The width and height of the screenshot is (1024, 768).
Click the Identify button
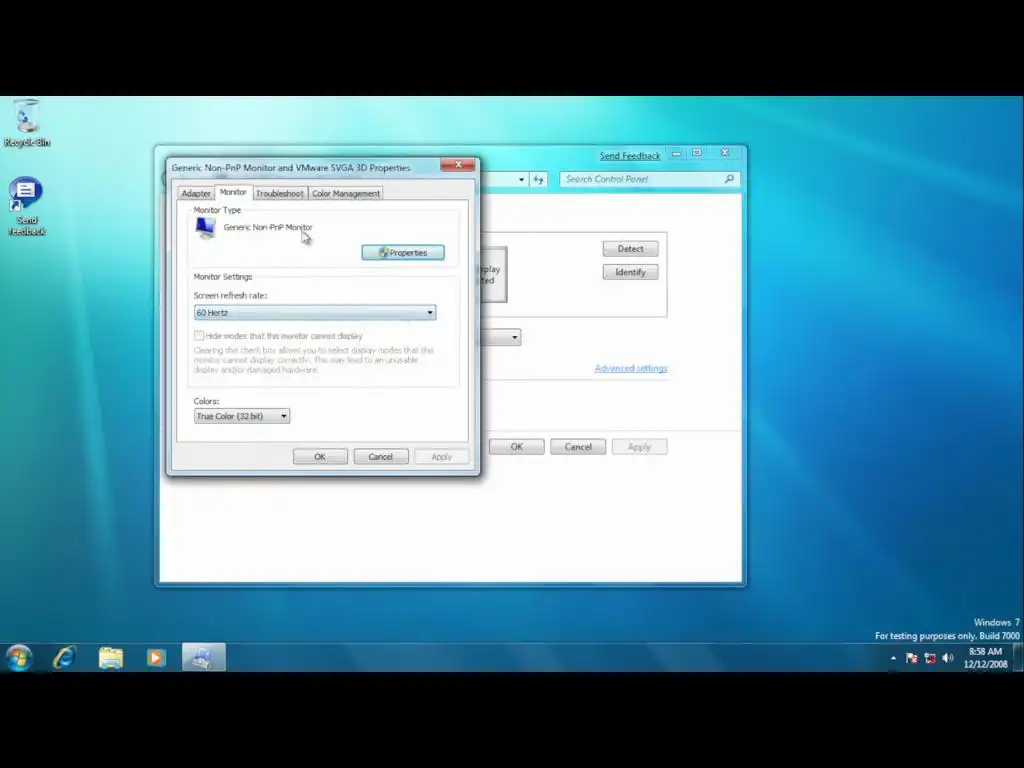630,272
